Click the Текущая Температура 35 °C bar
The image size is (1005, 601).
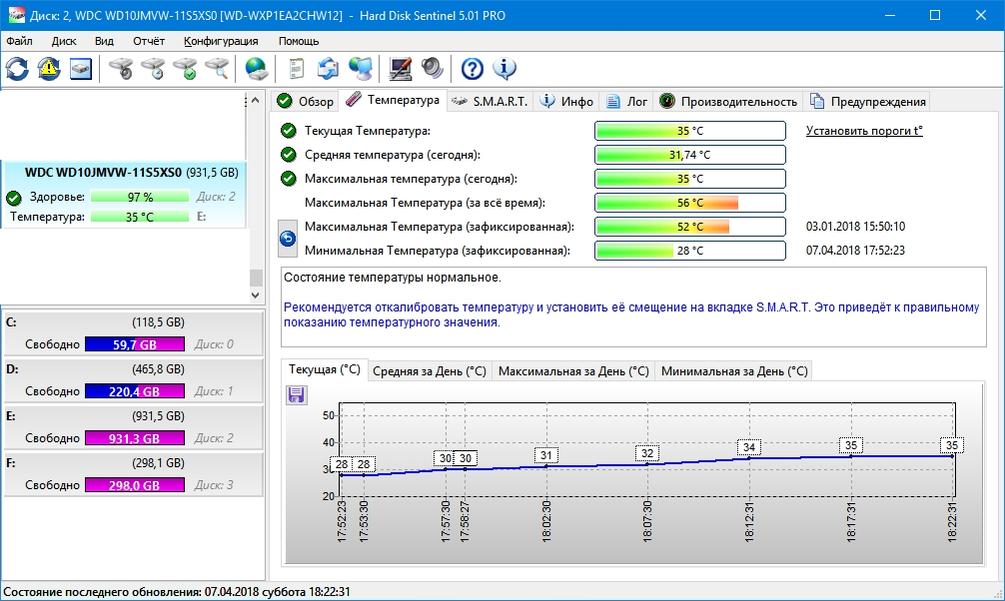690,131
